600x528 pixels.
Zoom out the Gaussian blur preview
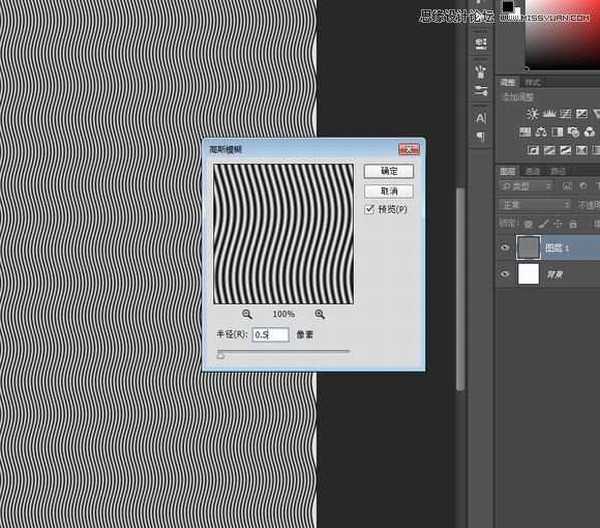(x=246, y=314)
